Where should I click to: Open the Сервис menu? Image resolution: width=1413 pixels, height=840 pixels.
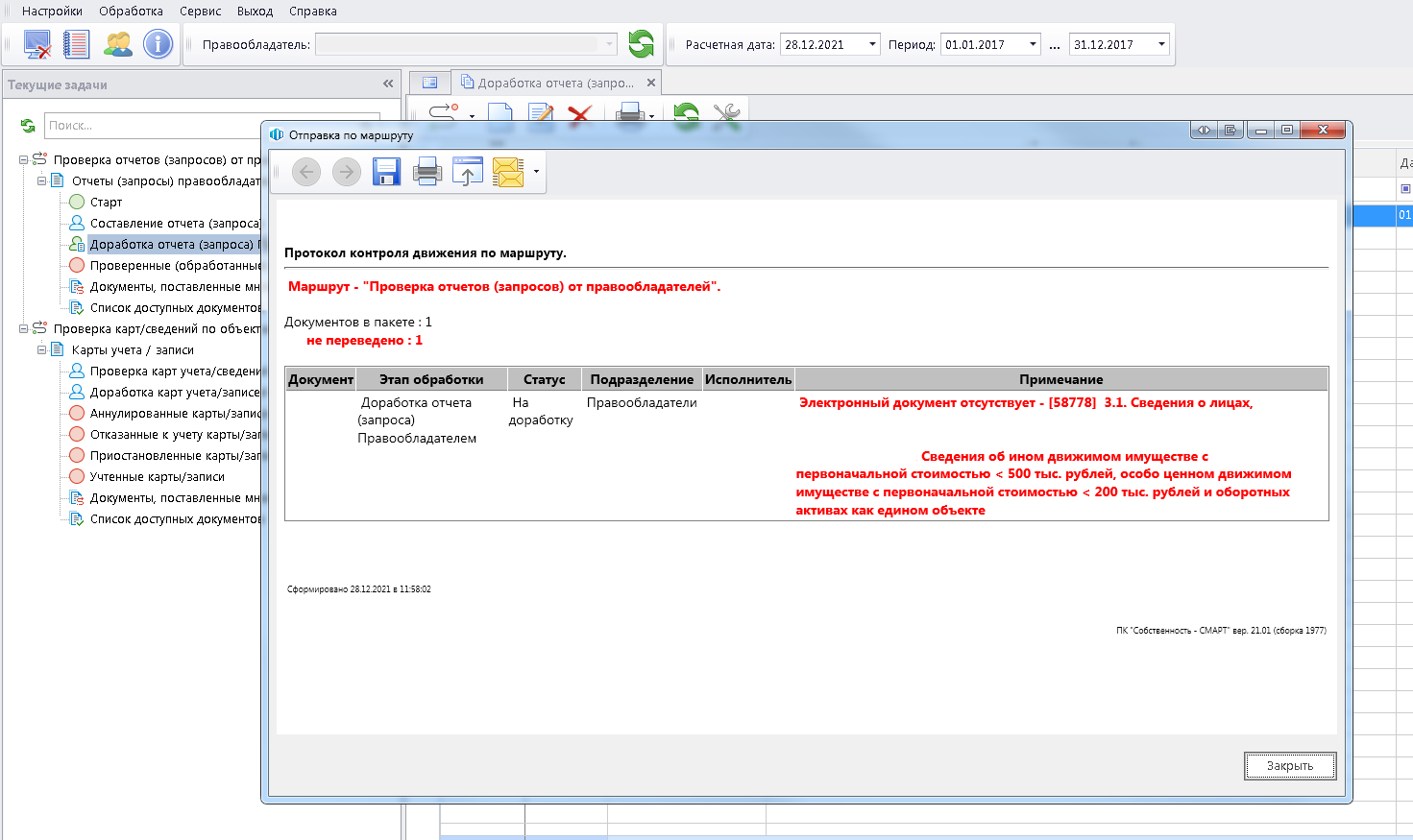pyautogui.click(x=201, y=12)
